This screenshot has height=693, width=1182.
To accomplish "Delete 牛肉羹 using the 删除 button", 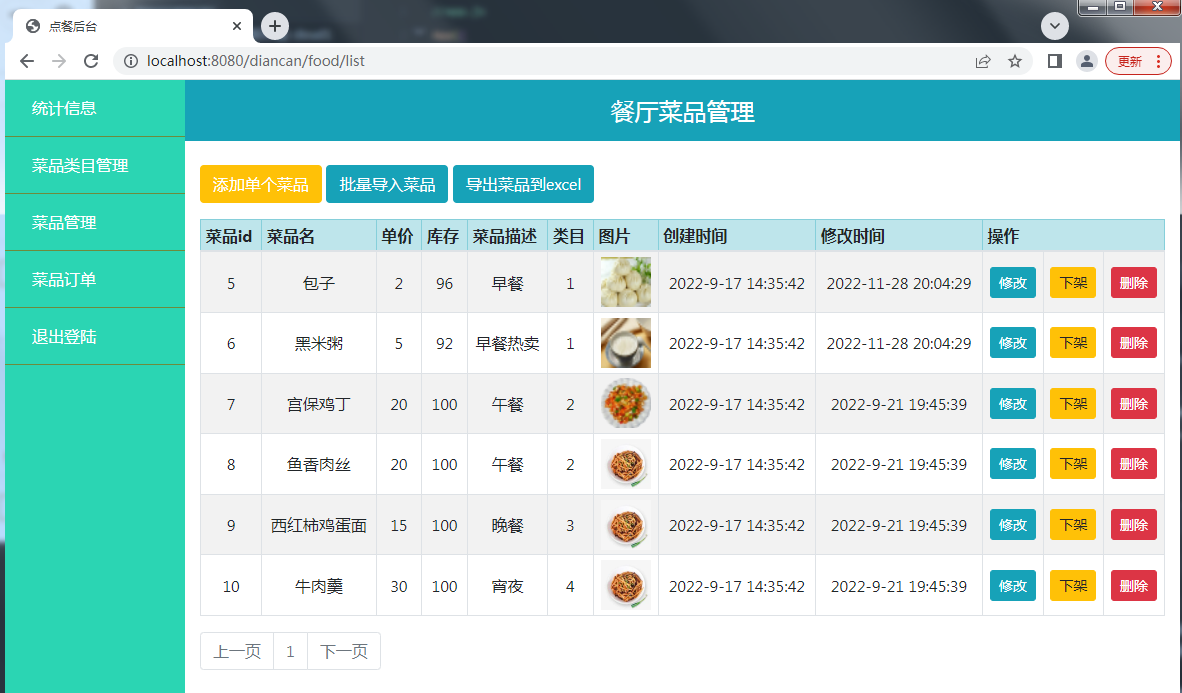I will [1133, 586].
